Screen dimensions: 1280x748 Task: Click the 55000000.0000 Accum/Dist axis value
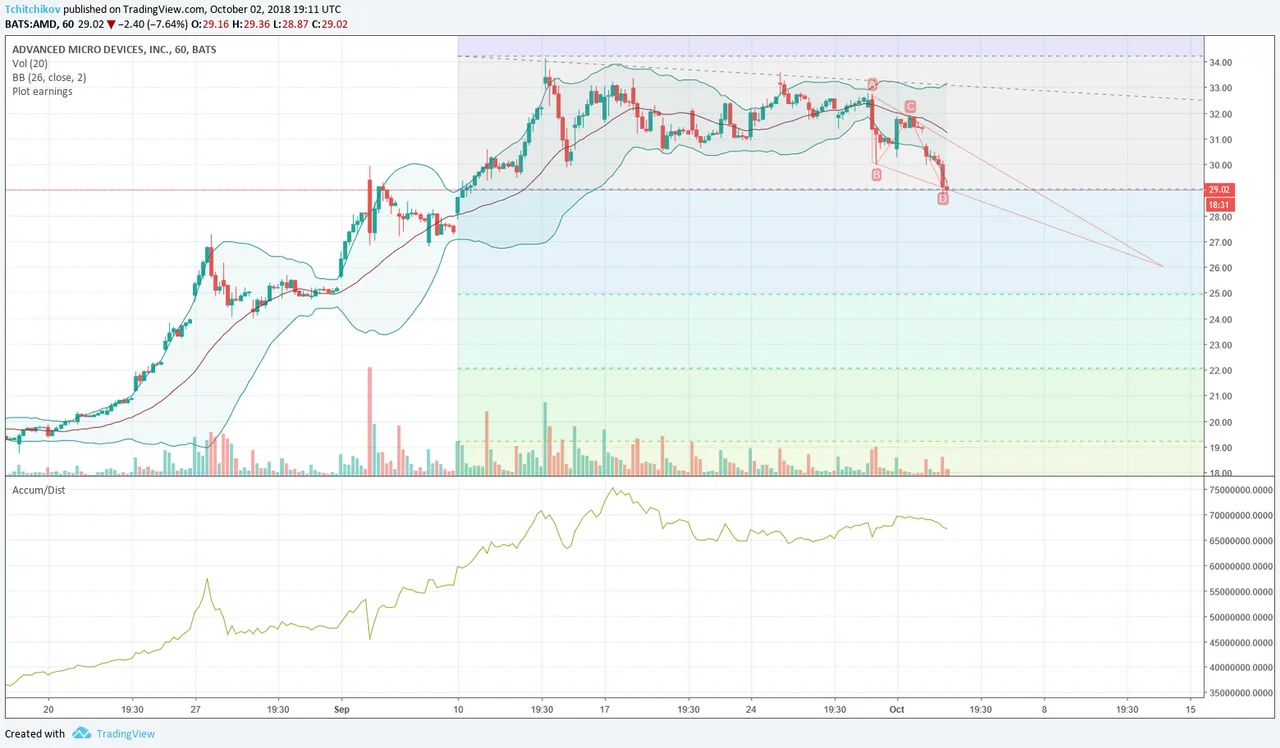[1241, 592]
